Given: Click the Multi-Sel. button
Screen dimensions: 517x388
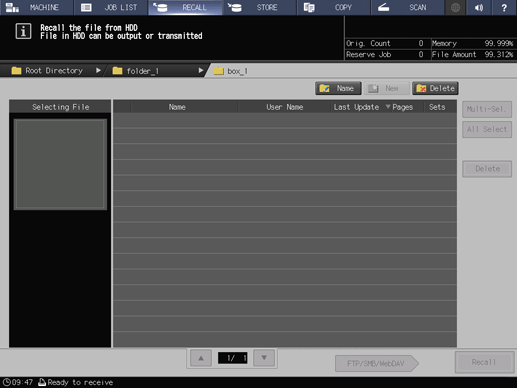Looking at the screenshot, I should pos(487,109).
